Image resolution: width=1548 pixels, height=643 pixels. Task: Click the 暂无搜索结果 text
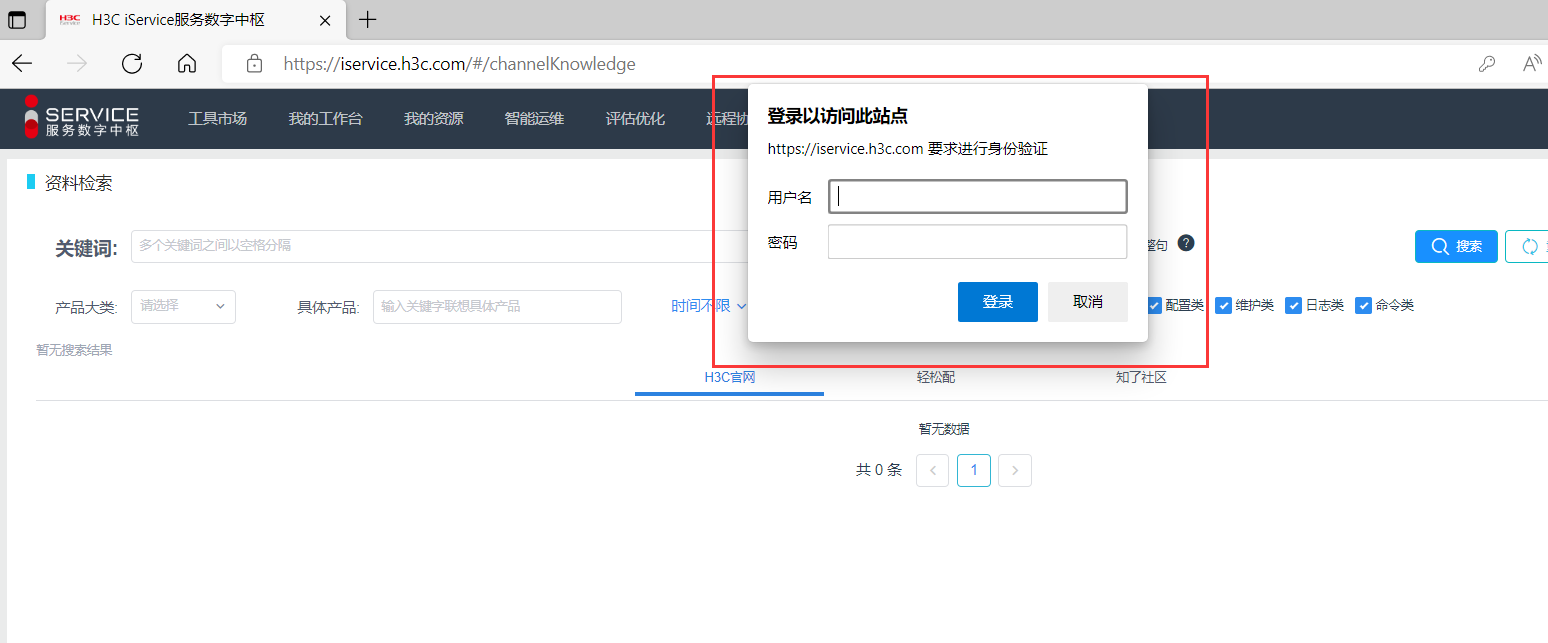click(74, 350)
